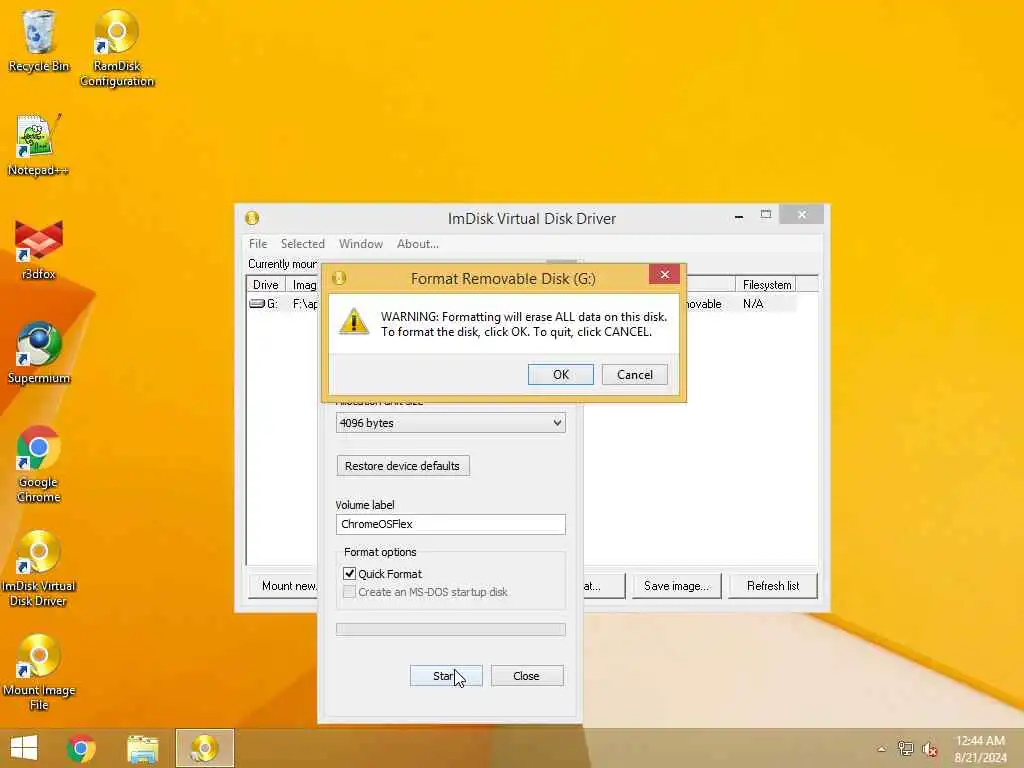Click the muted volume tray icon

[930, 749]
